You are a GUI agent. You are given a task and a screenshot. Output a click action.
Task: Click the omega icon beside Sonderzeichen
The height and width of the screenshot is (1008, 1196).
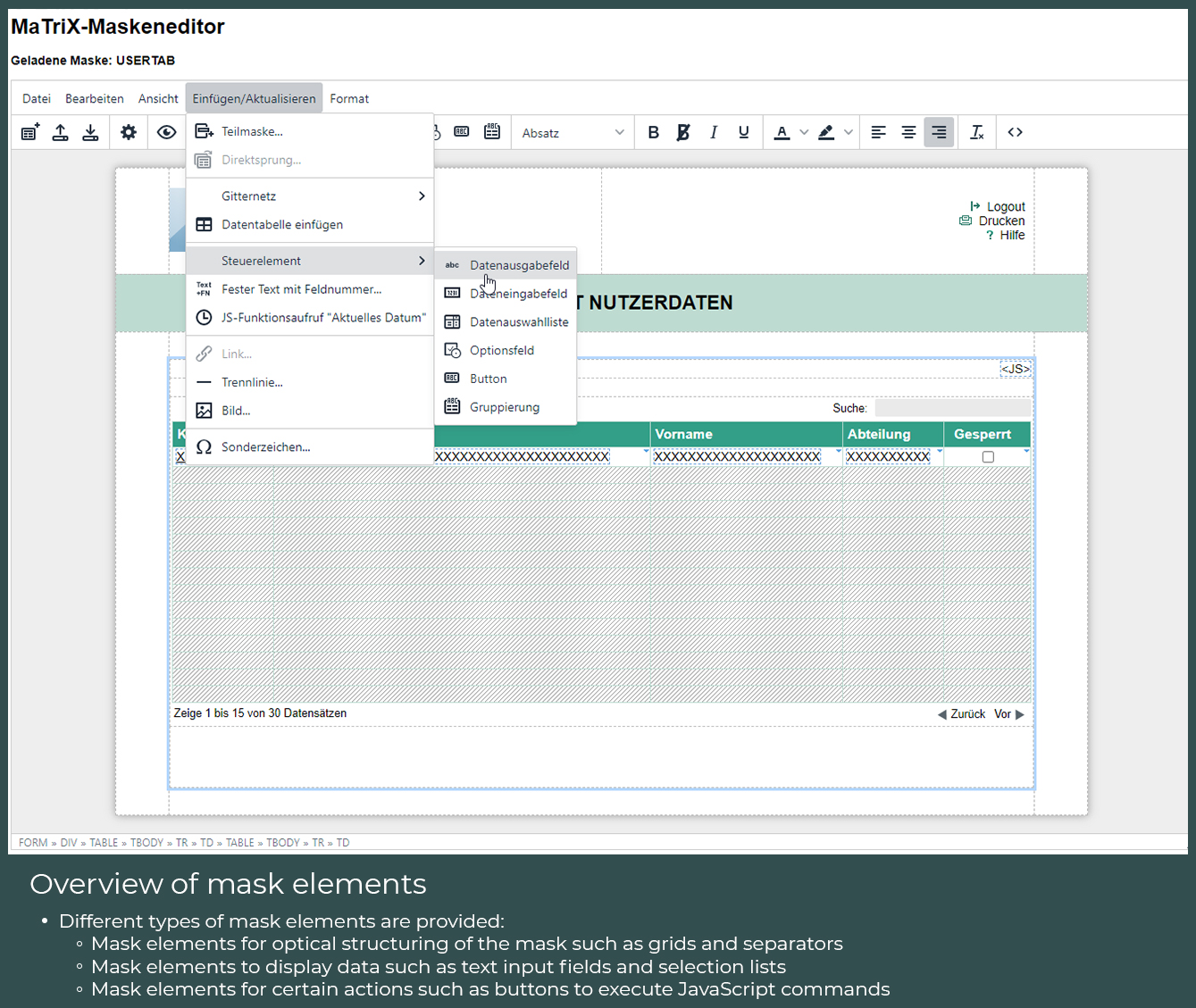pyautogui.click(x=205, y=447)
